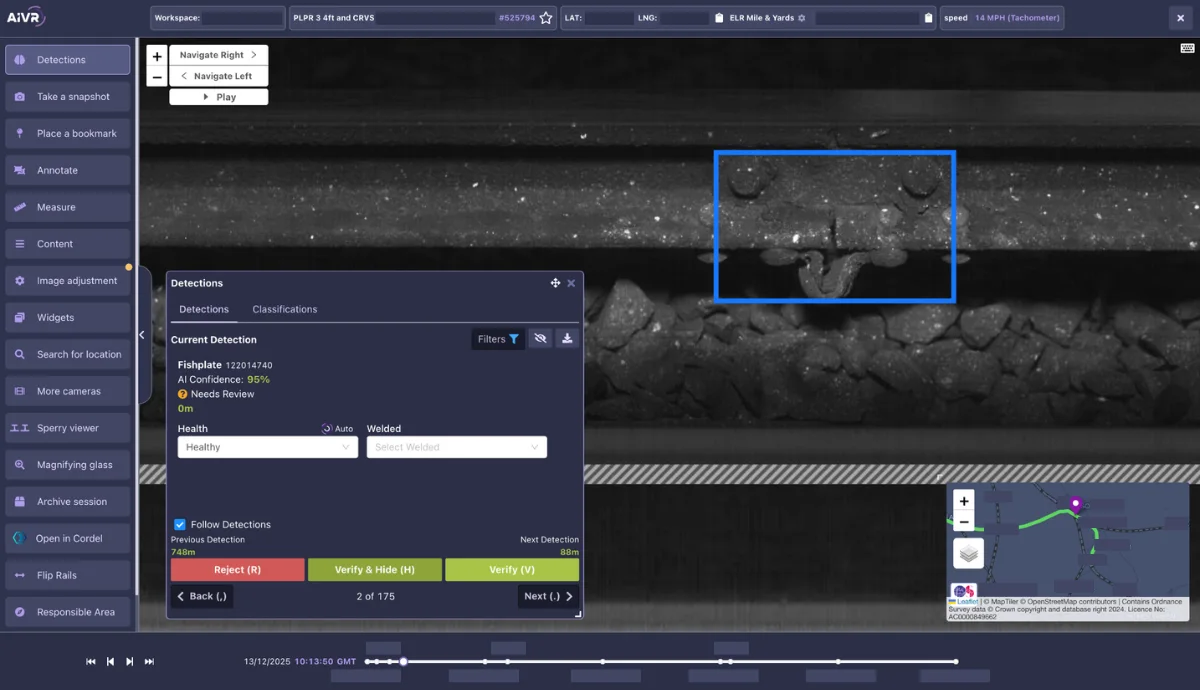Open the Annotate tool
This screenshot has width=1200, height=690.
click(x=68, y=170)
